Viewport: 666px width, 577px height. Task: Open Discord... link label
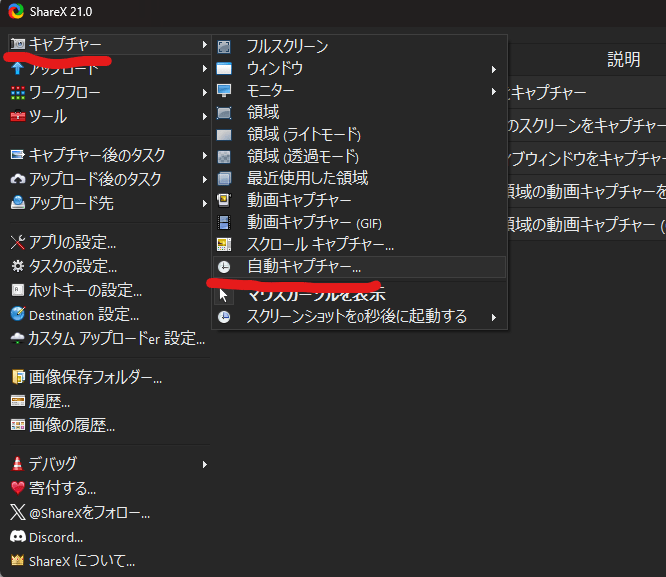click(56, 537)
